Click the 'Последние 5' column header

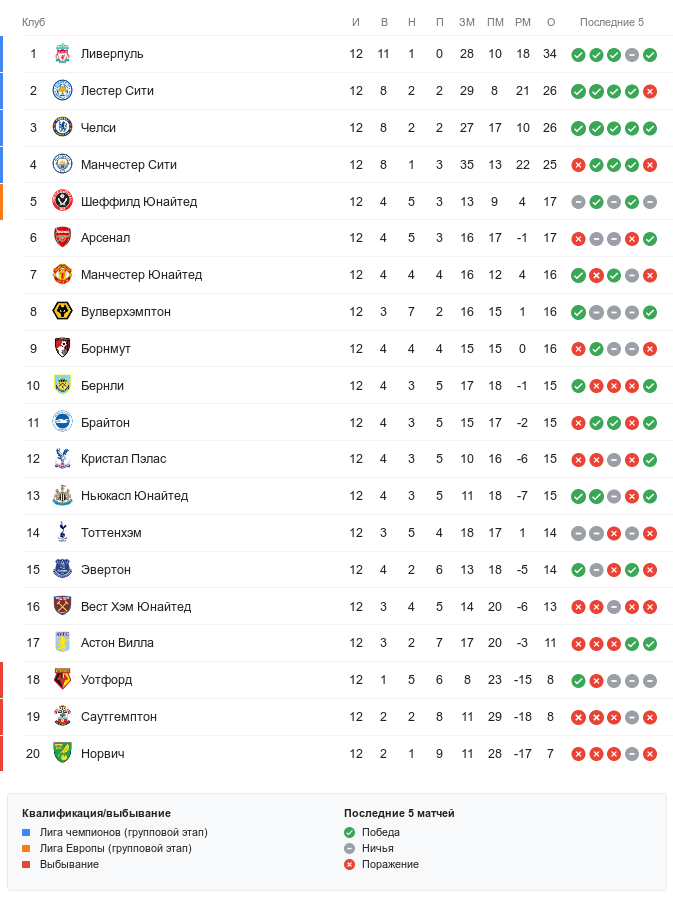click(612, 22)
